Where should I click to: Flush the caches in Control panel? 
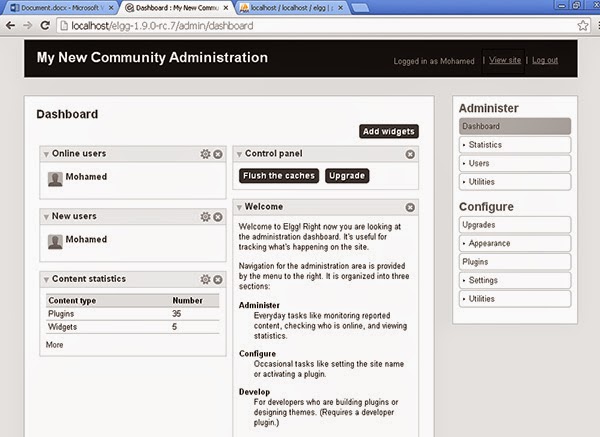pos(279,176)
